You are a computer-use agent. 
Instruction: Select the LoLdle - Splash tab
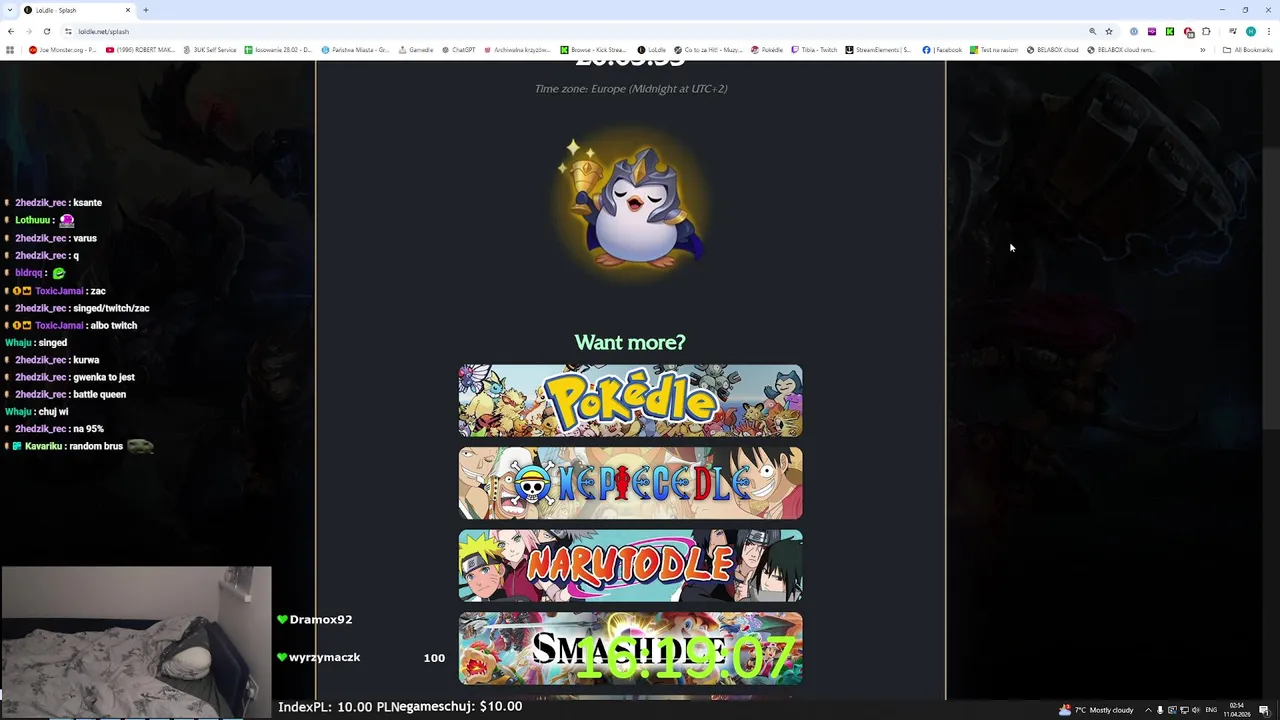78,10
